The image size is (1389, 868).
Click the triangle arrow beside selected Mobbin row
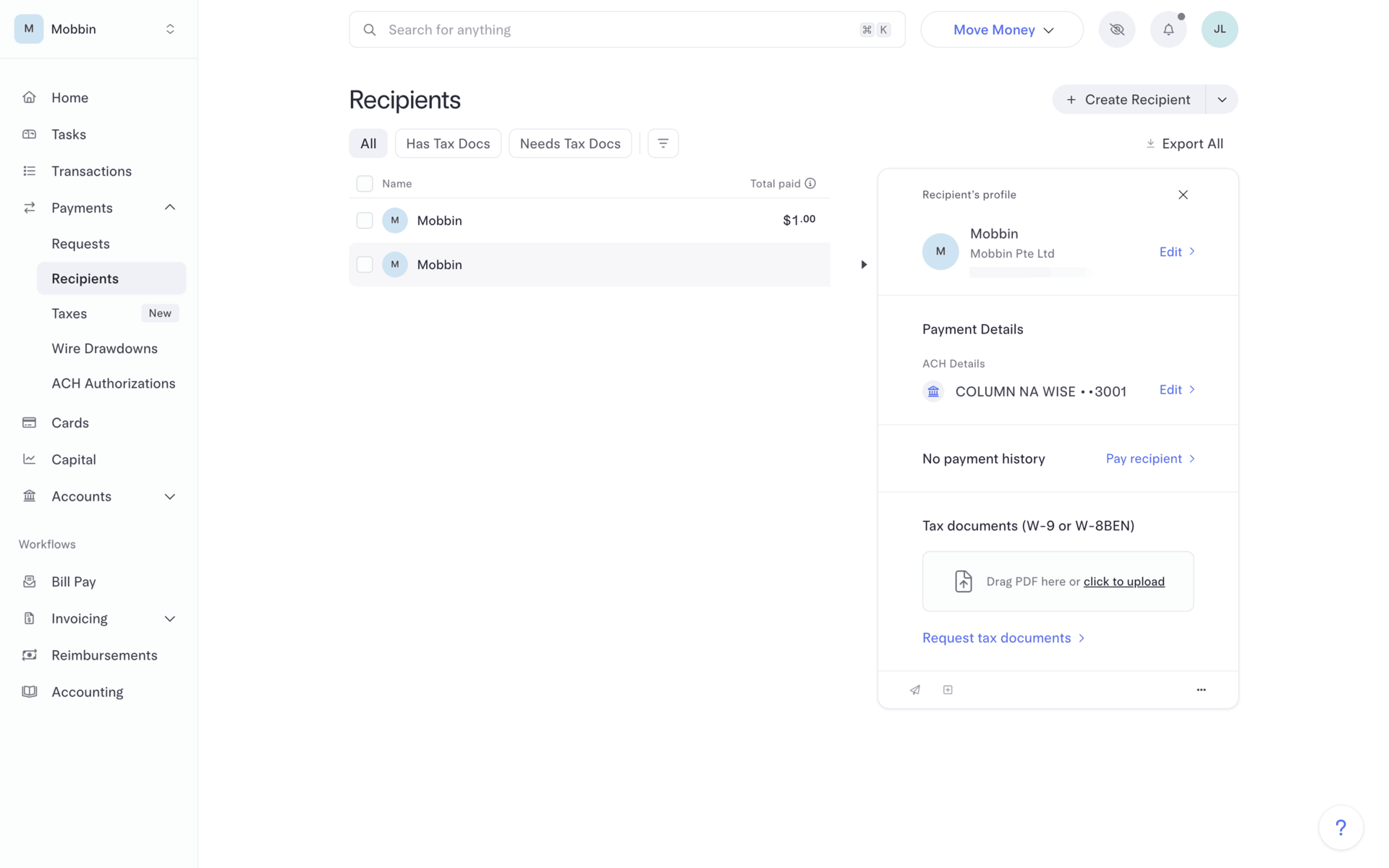pos(864,265)
